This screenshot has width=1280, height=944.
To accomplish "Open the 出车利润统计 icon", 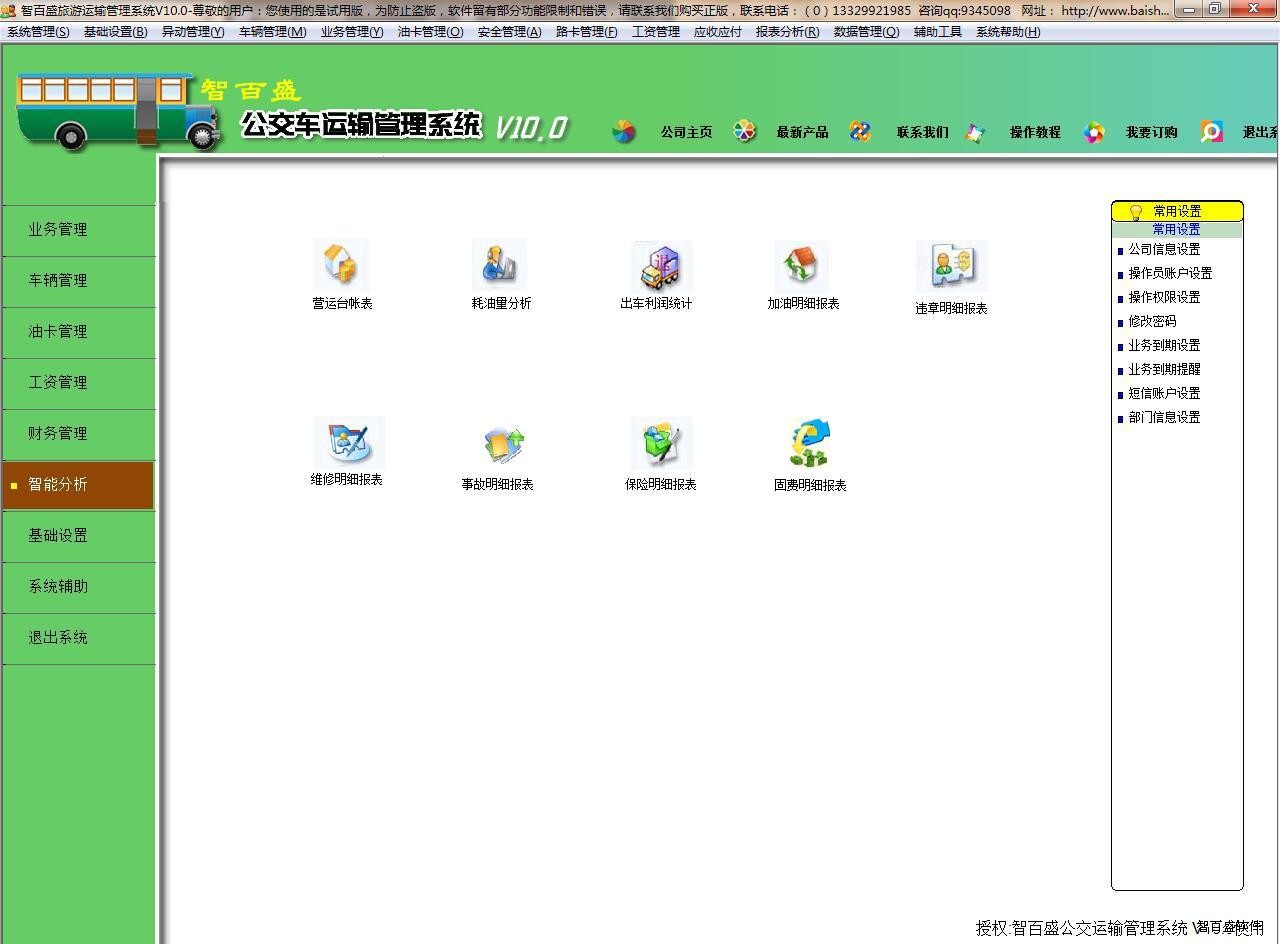I will (x=661, y=266).
